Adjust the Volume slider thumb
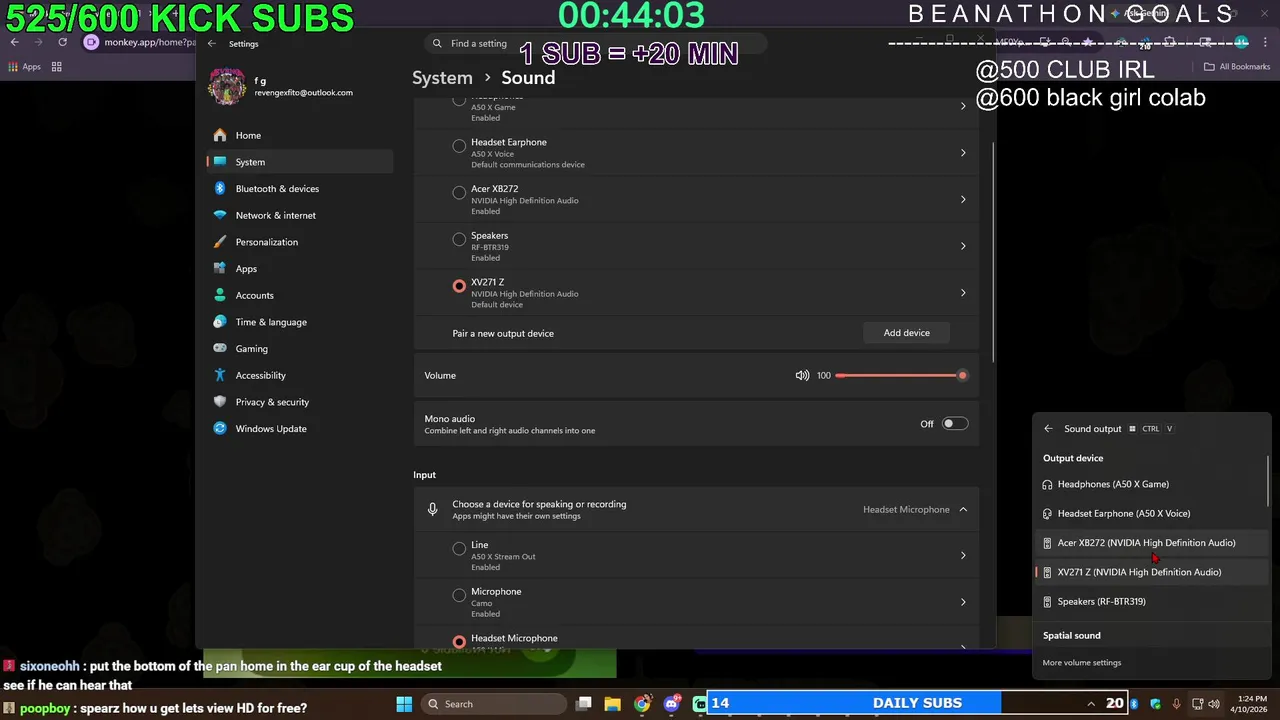Viewport: 1280px width, 720px height. (x=962, y=375)
